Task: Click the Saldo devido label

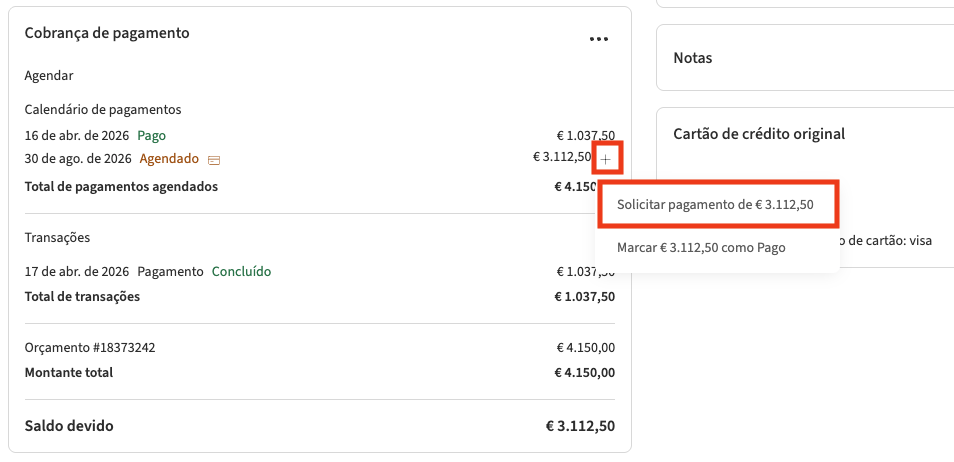Action: 69,426
